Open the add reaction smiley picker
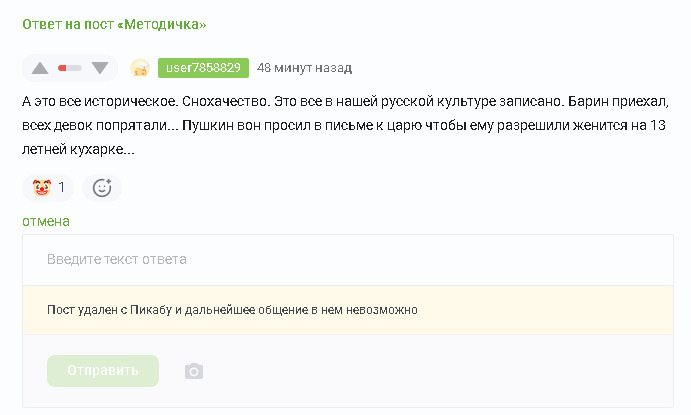This screenshot has height=415, width=691. (x=102, y=187)
